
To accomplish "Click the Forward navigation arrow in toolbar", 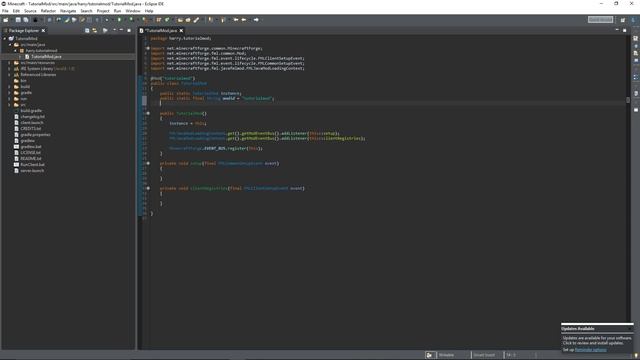I will pos(256,20).
